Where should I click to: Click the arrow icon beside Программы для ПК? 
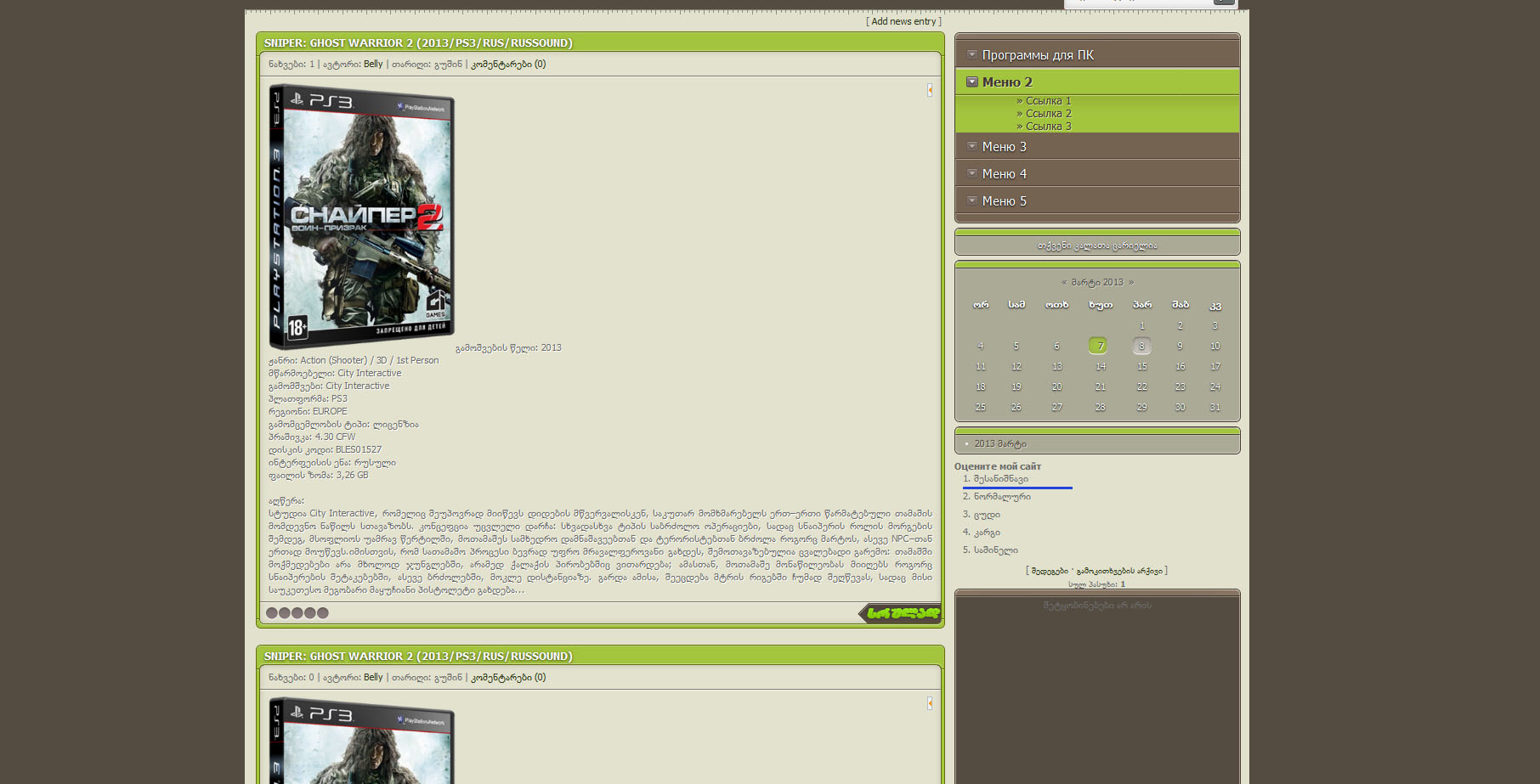[972, 54]
